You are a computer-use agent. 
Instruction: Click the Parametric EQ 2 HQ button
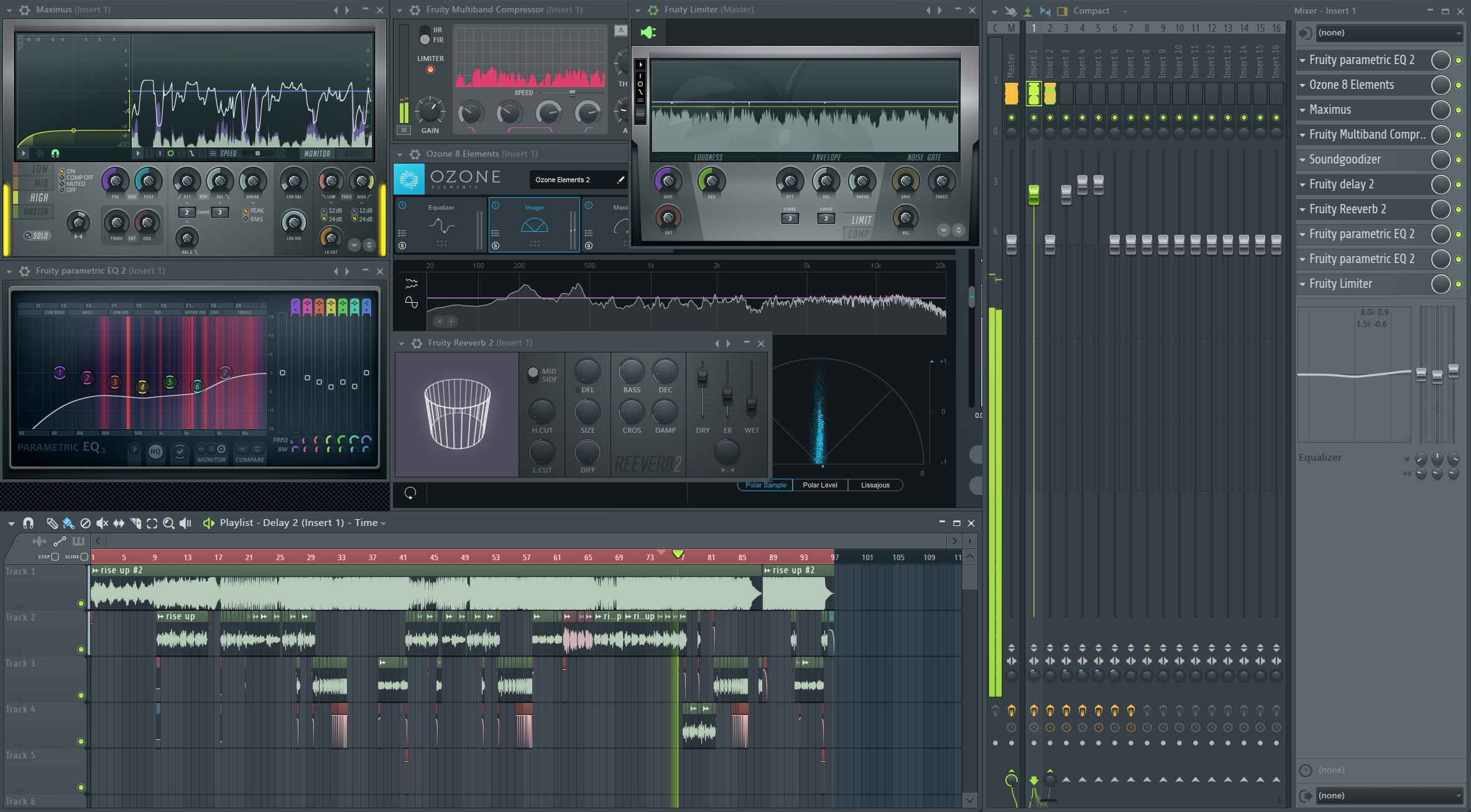pyautogui.click(x=155, y=452)
